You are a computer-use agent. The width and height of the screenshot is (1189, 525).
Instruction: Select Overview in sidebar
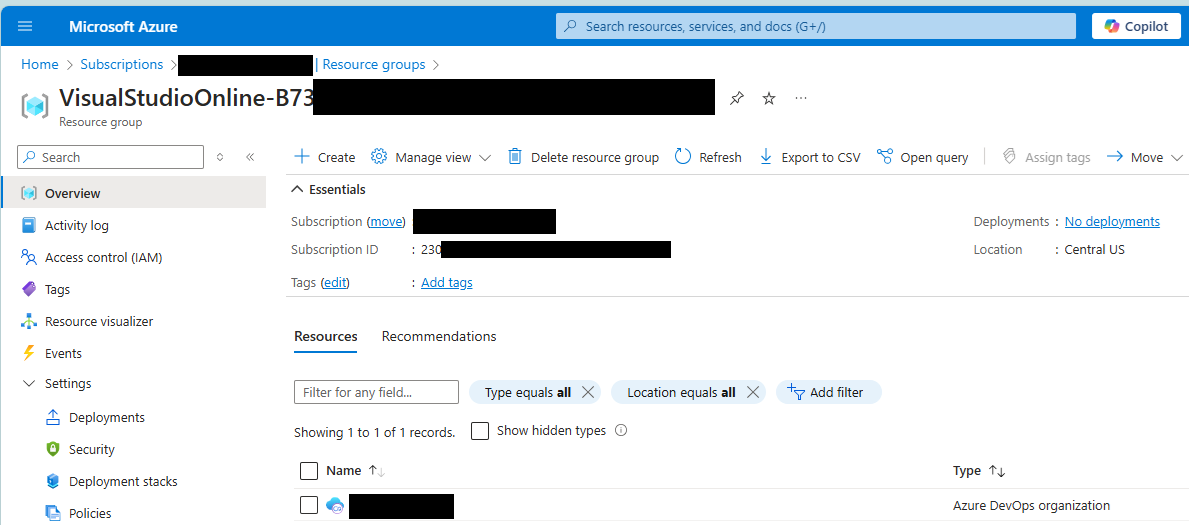[133, 193]
